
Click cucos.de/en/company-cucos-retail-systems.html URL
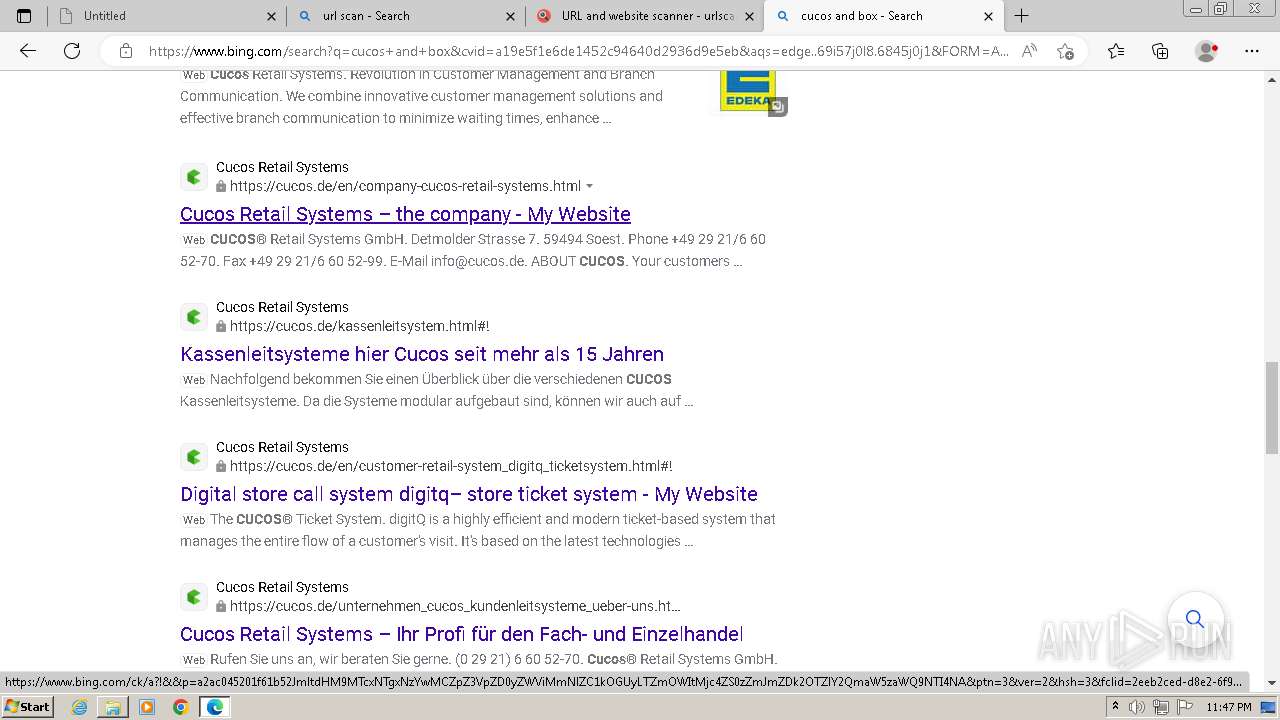[x=405, y=186]
